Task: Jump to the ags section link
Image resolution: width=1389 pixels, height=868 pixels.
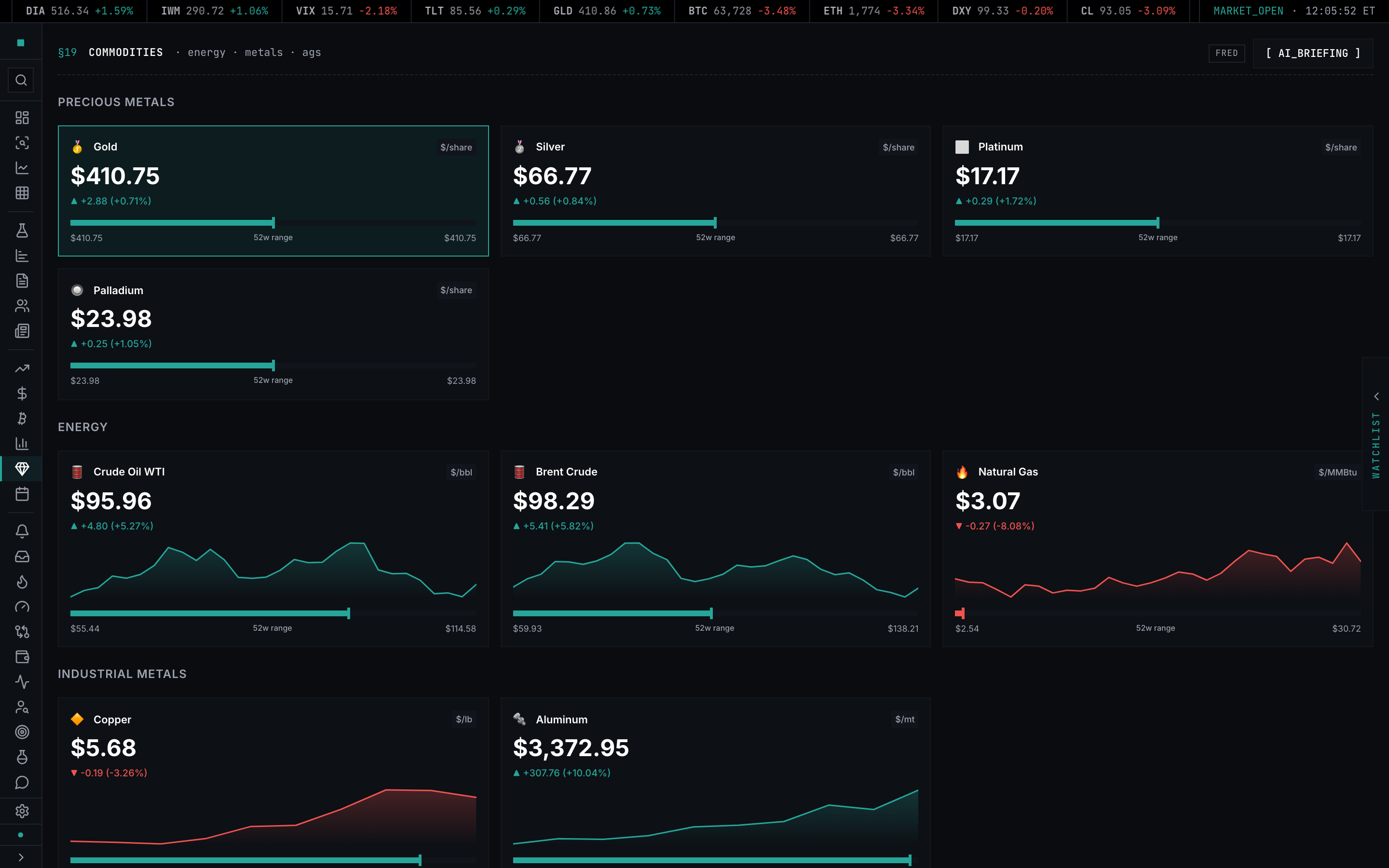Action: 312,52
